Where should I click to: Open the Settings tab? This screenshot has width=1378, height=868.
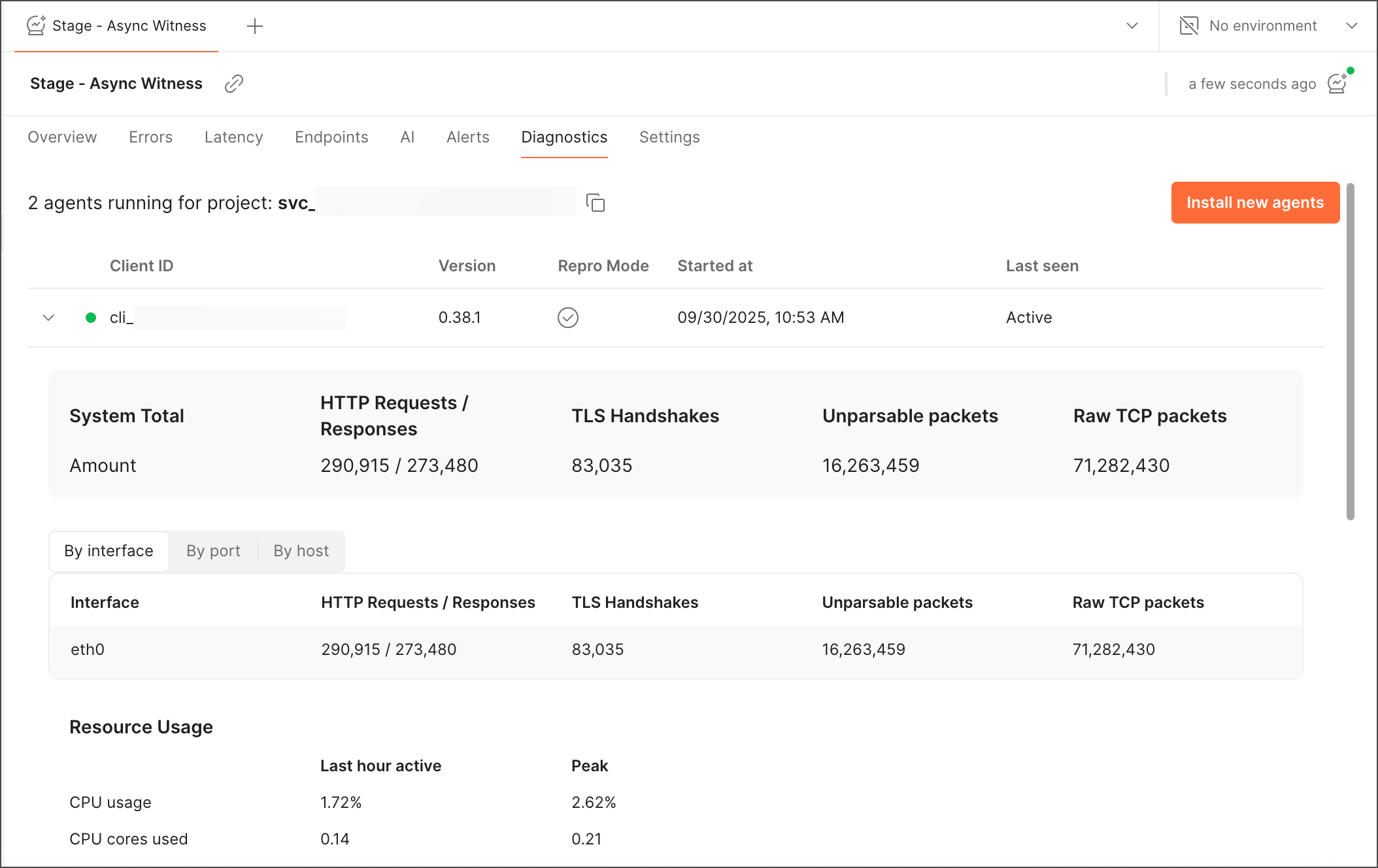(x=669, y=137)
